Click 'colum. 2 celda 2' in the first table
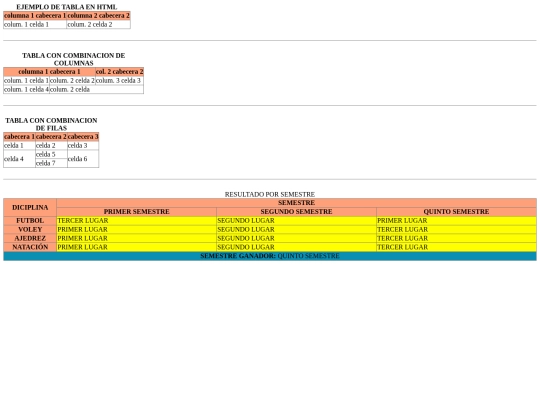 98,24
